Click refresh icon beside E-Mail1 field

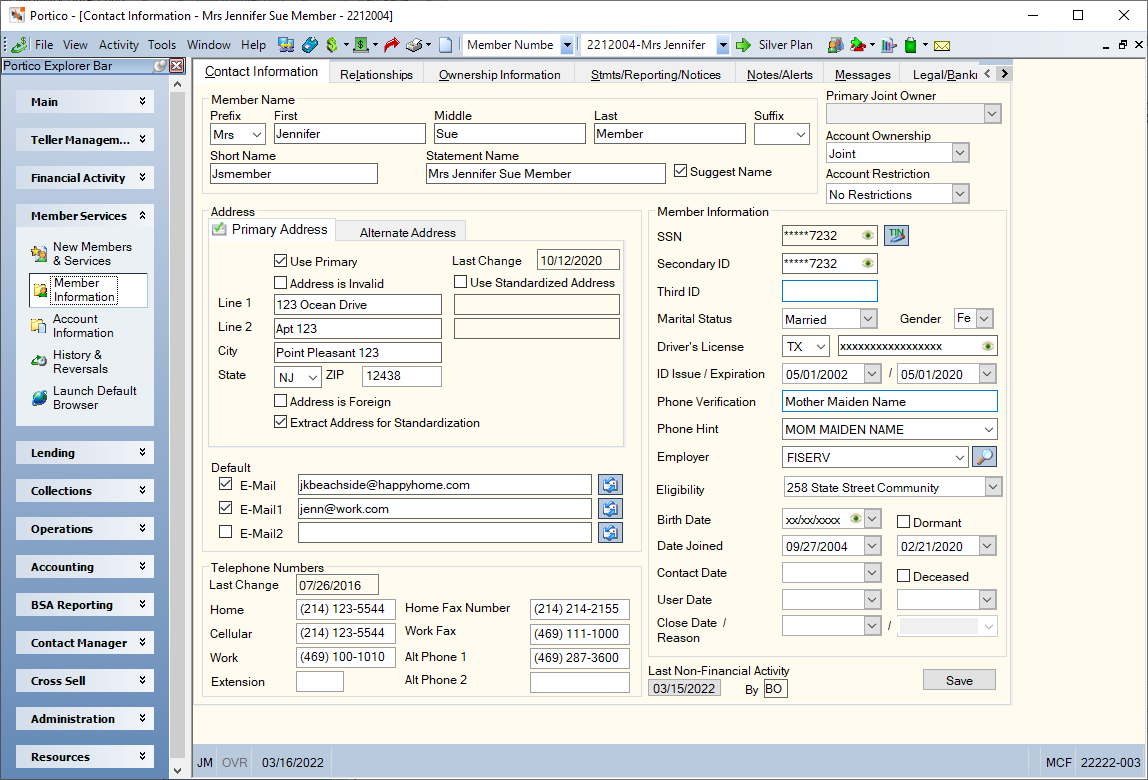point(610,508)
